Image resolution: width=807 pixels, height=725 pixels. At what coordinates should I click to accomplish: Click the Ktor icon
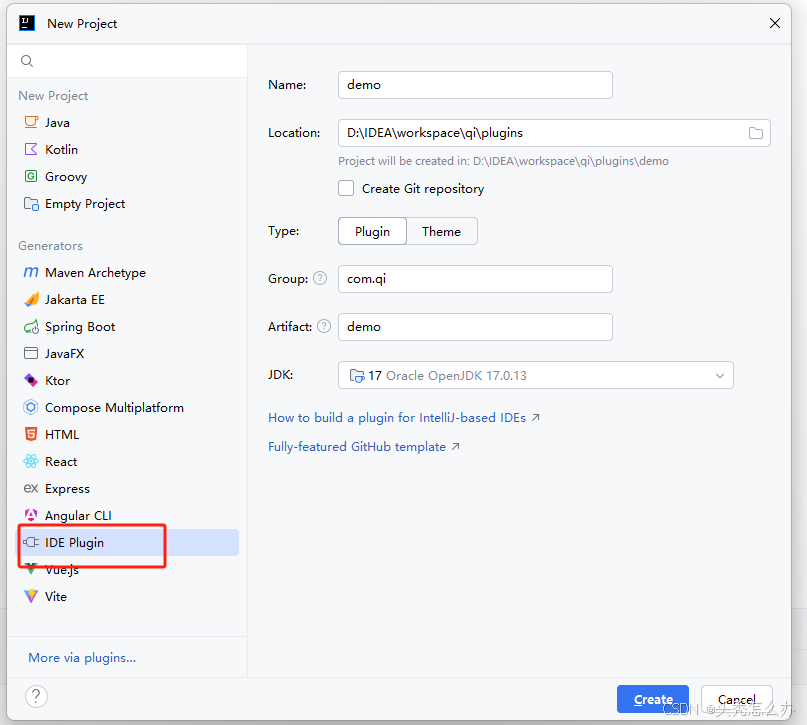(31, 380)
